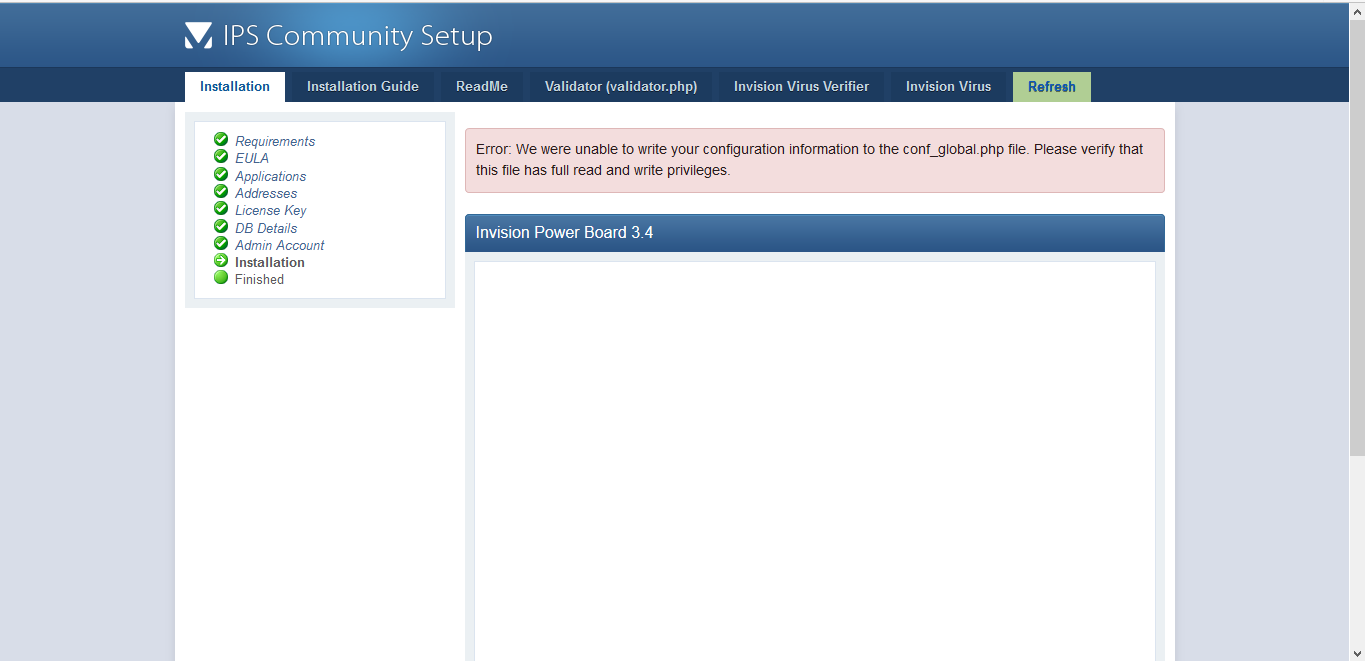Open the Invision Virus tab
Image resolution: width=1365 pixels, height=661 pixels.
[949, 87]
